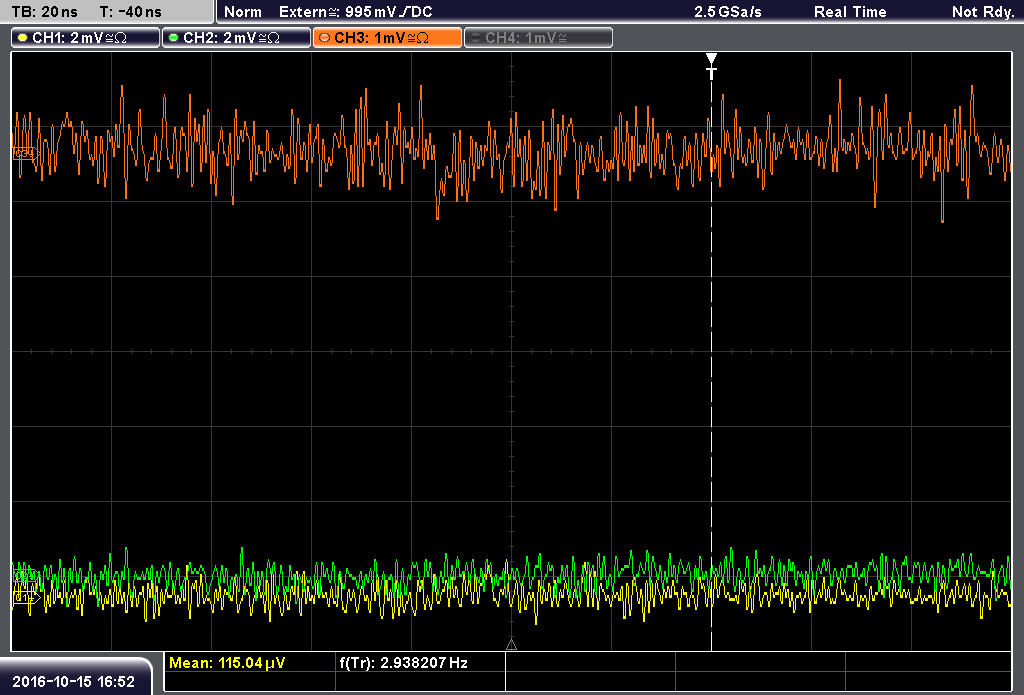Click the Real Time acquisition label
Viewport: 1024px width, 695px height.
[x=850, y=12]
